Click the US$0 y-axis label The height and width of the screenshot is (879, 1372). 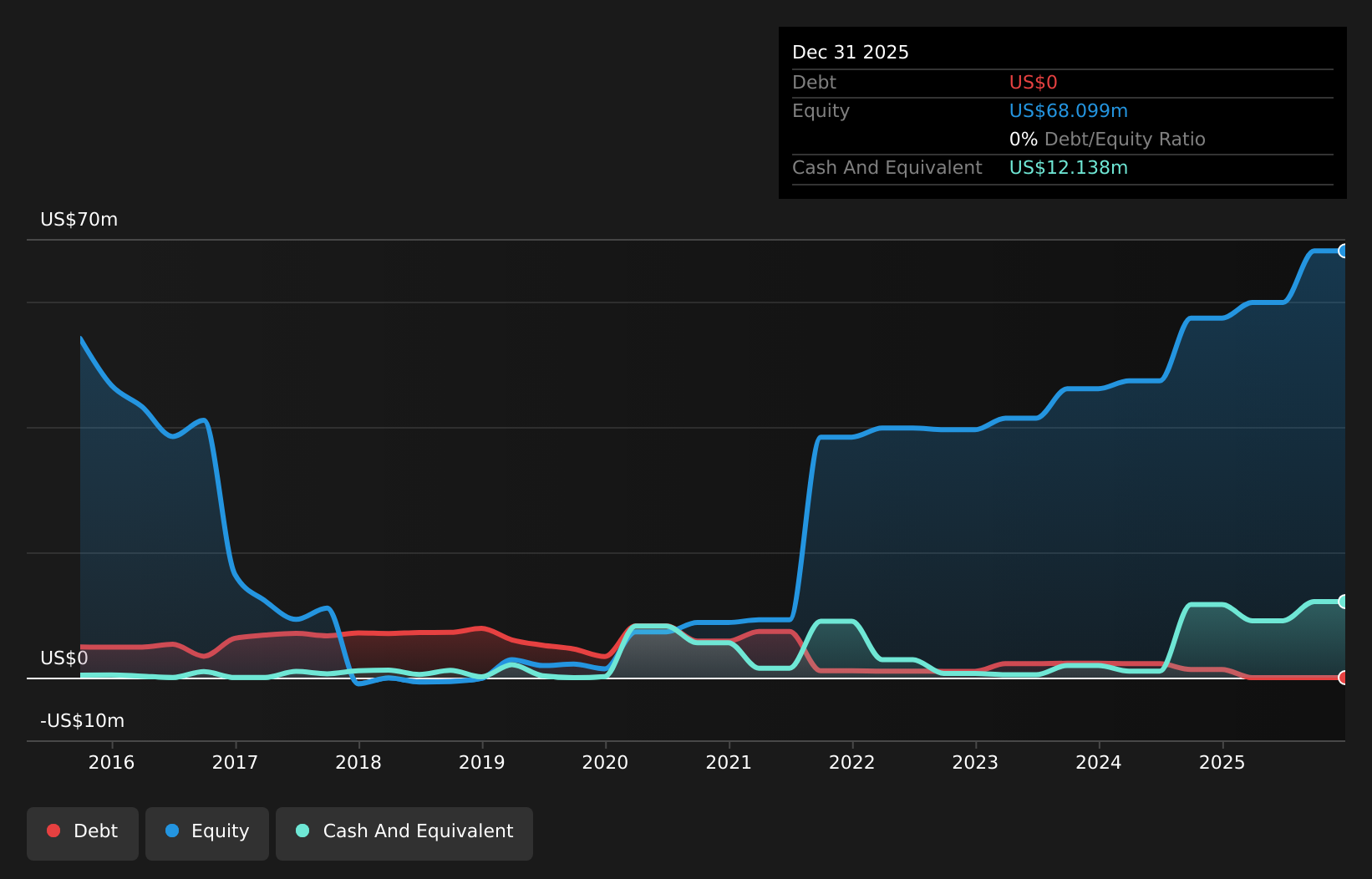click(64, 658)
